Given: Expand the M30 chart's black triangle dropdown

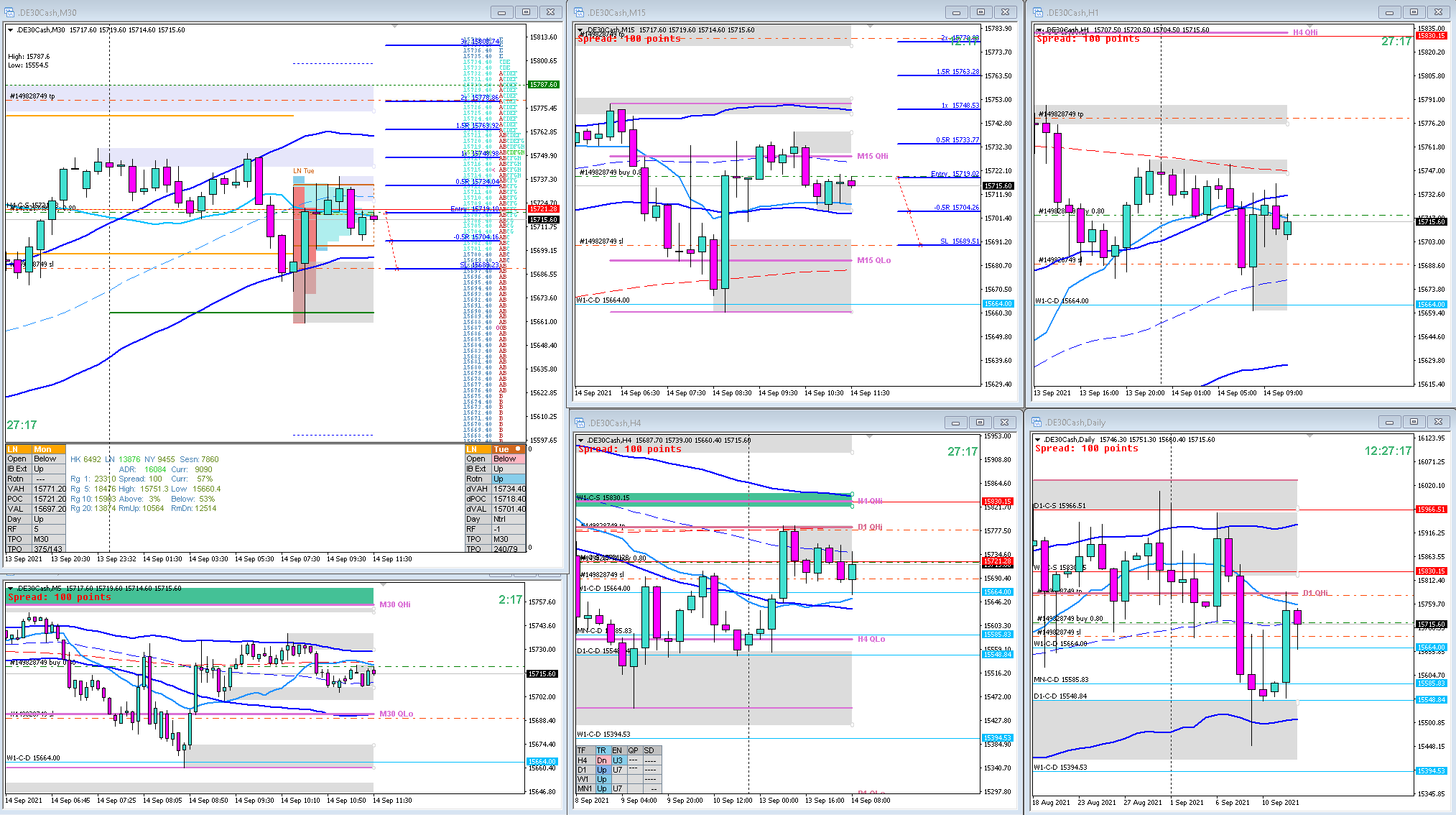Looking at the screenshot, I should tap(10, 30).
